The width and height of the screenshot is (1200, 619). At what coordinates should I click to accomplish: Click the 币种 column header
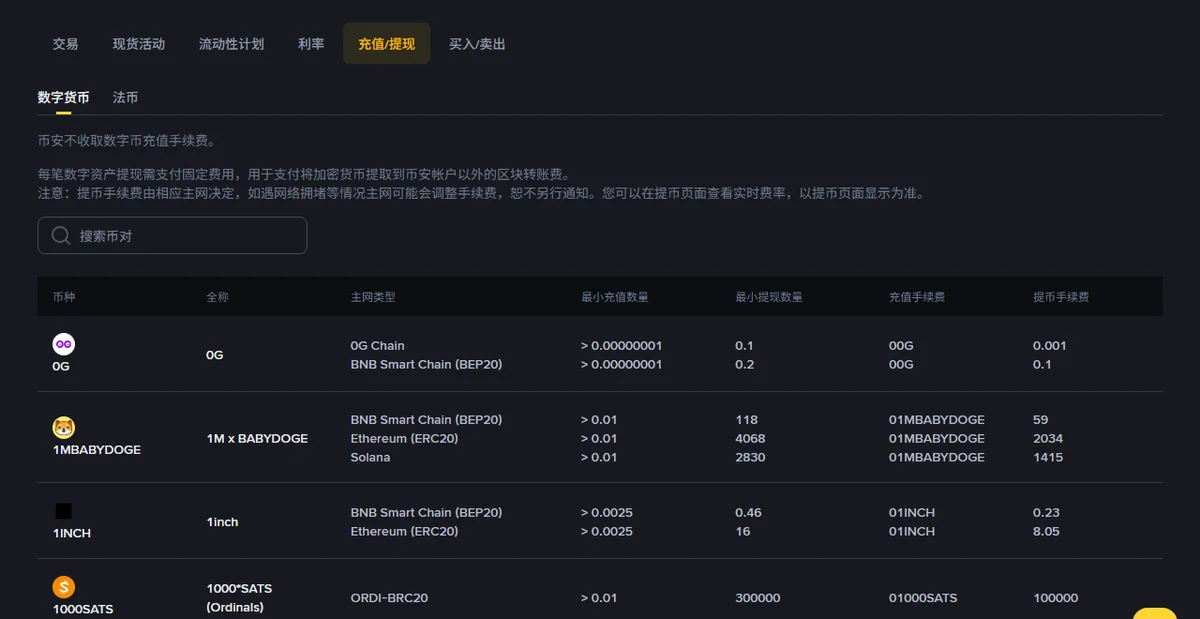pos(65,297)
